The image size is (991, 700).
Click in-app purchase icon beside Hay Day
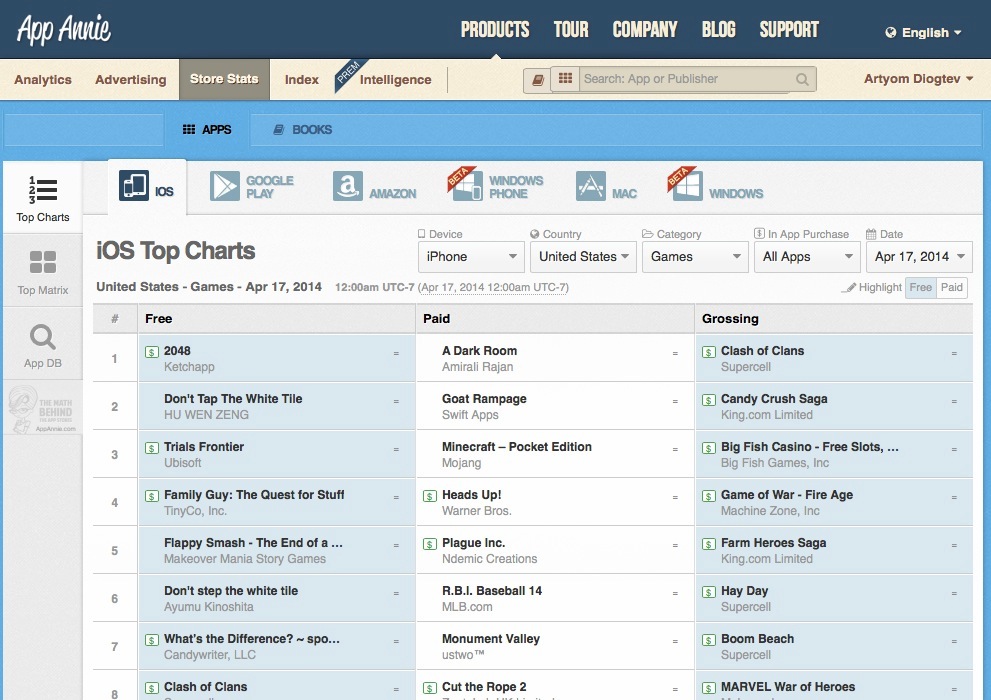click(x=709, y=592)
